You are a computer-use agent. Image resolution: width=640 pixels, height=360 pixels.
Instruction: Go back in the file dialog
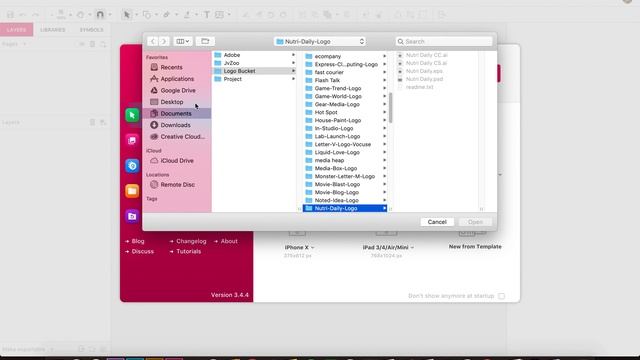click(153, 41)
